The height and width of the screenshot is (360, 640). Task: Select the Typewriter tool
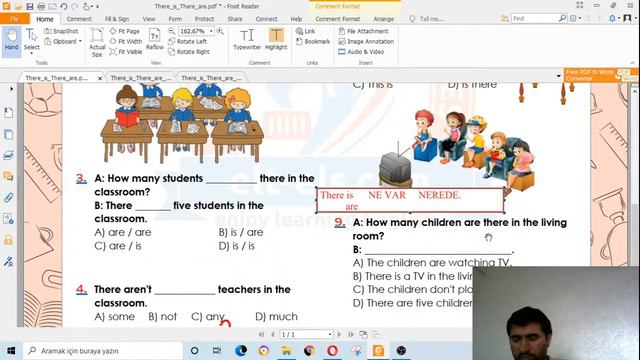pos(247,39)
